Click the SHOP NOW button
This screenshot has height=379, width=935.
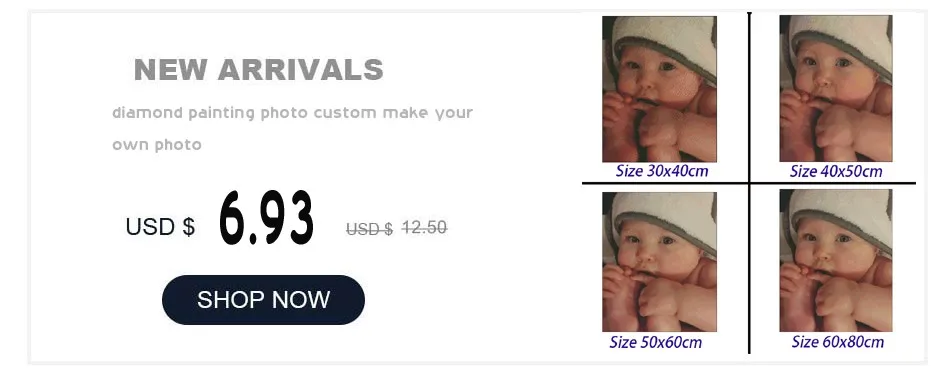point(263,300)
